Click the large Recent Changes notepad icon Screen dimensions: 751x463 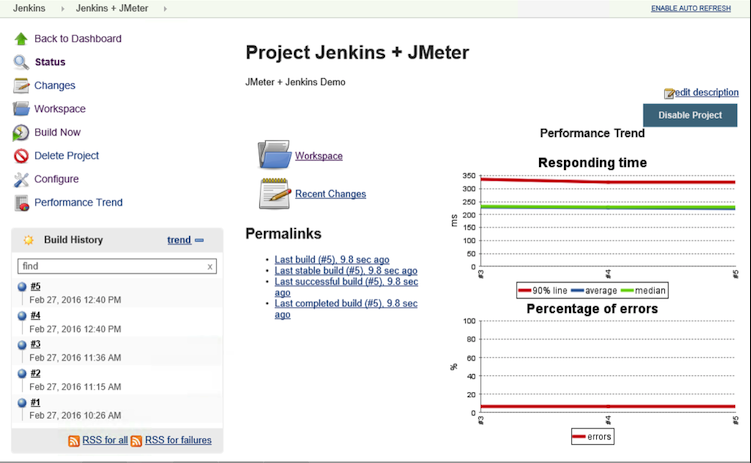275,194
